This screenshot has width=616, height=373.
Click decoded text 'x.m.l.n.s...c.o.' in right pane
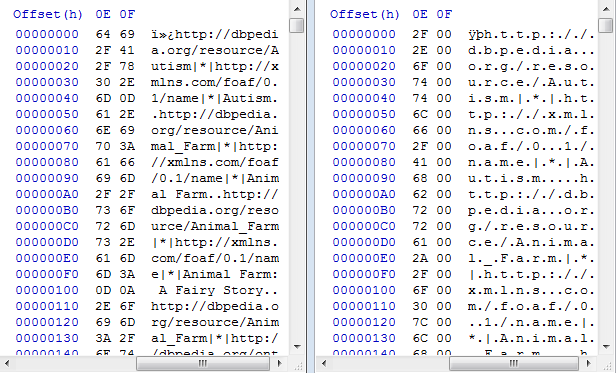531,290
